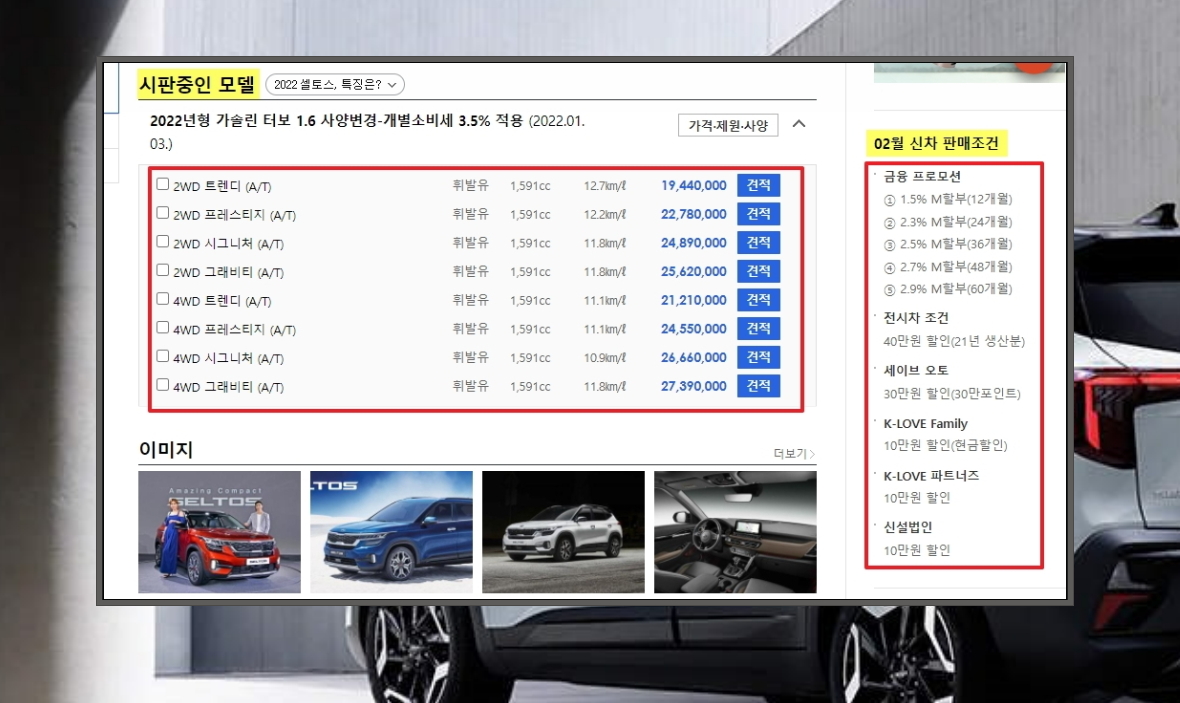Click the 12.7km/ℓ fuel economy value
Viewport: 1180px width, 703px height.
coord(605,185)
